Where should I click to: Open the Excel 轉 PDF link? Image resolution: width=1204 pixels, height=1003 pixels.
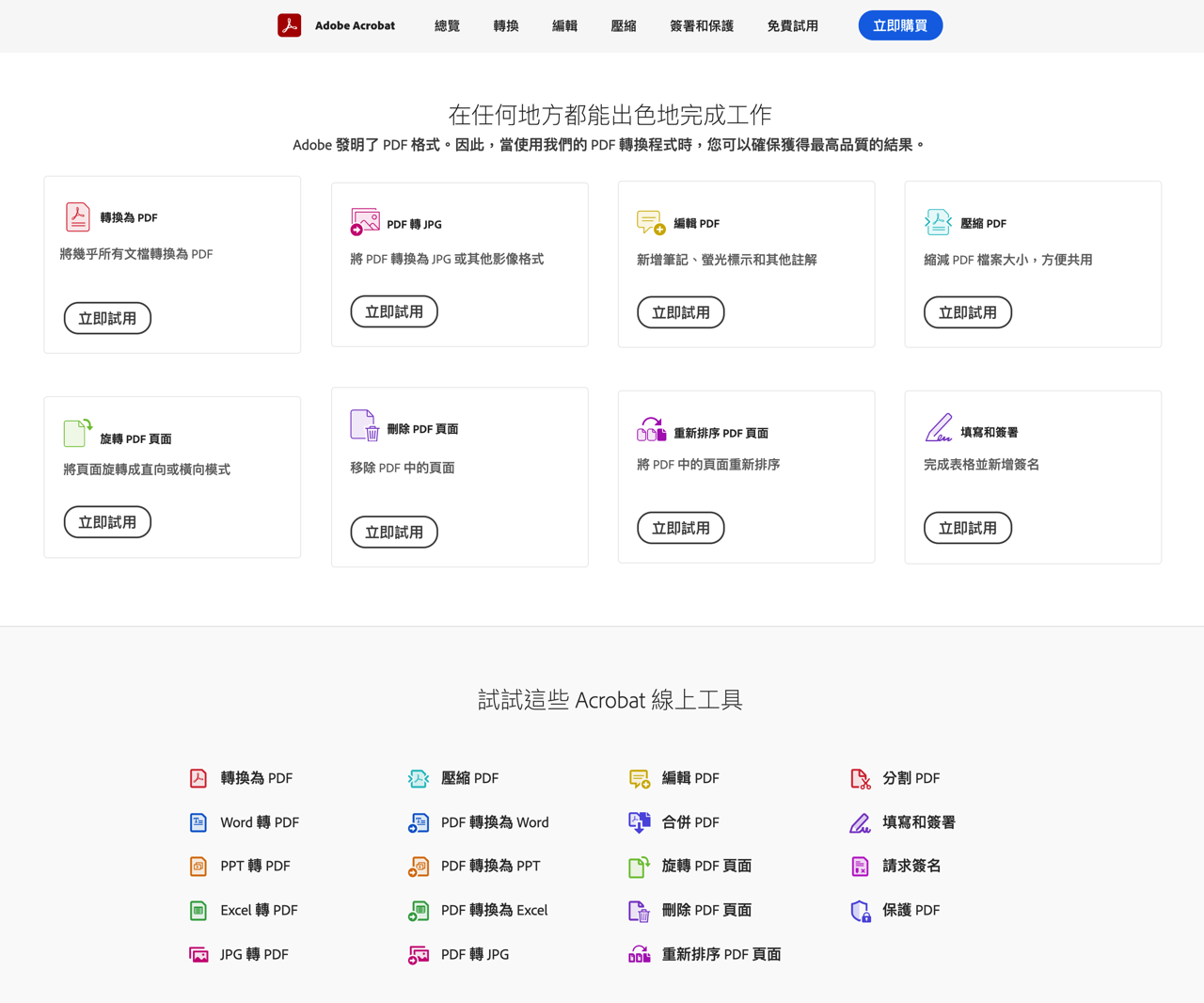point(259,910)
